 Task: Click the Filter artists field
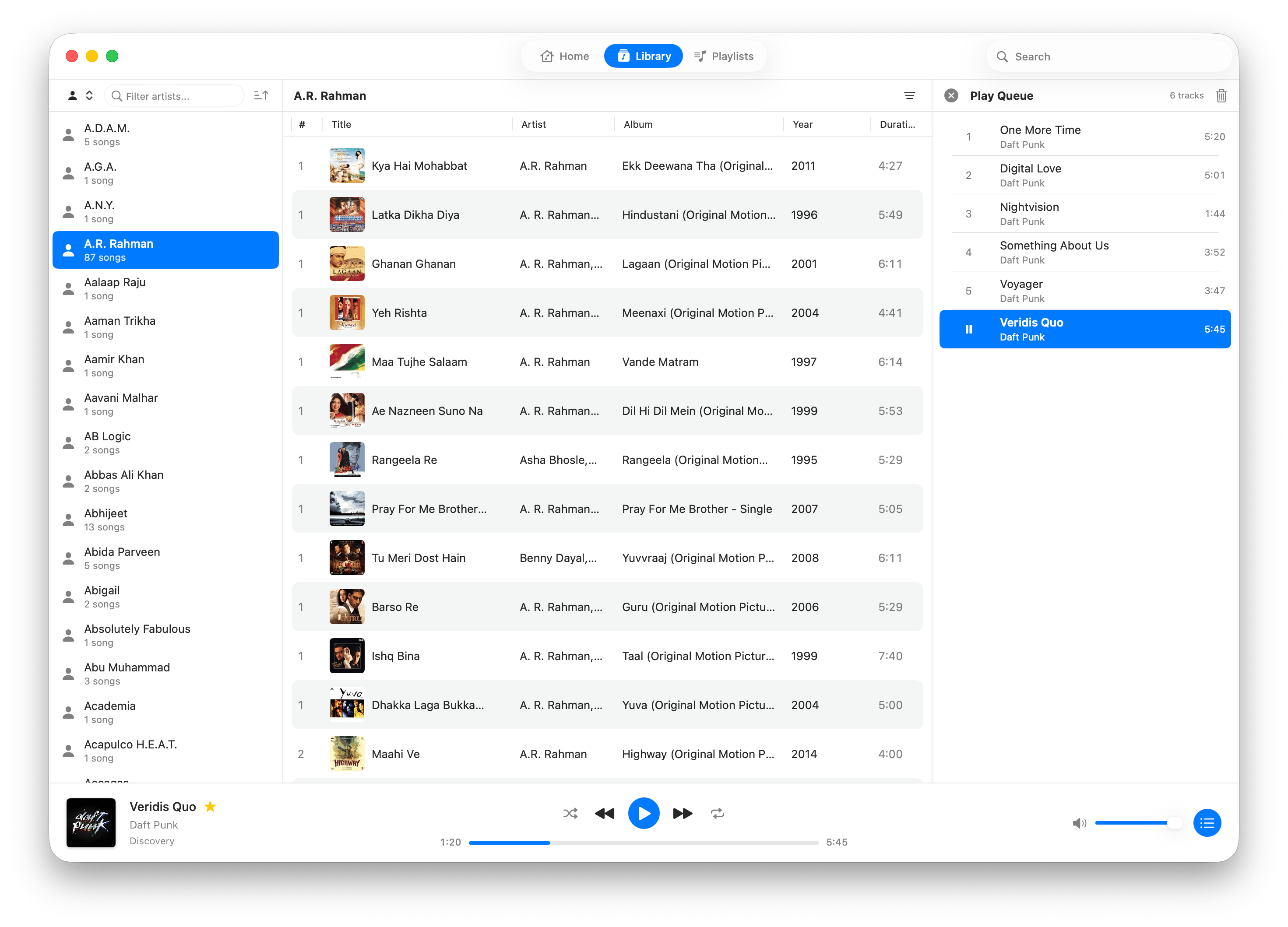[174, 95]
